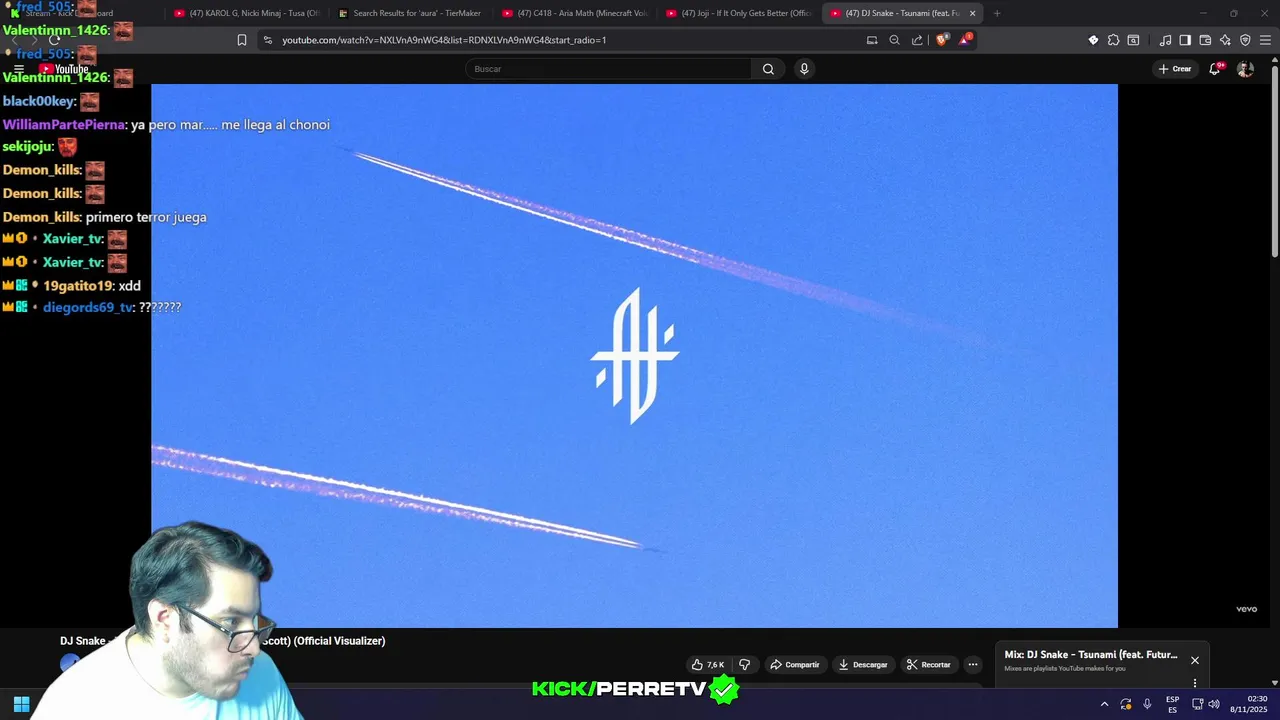Toggle the browser sidebar panel icon
The image size is (1280, 720).
1185,40
